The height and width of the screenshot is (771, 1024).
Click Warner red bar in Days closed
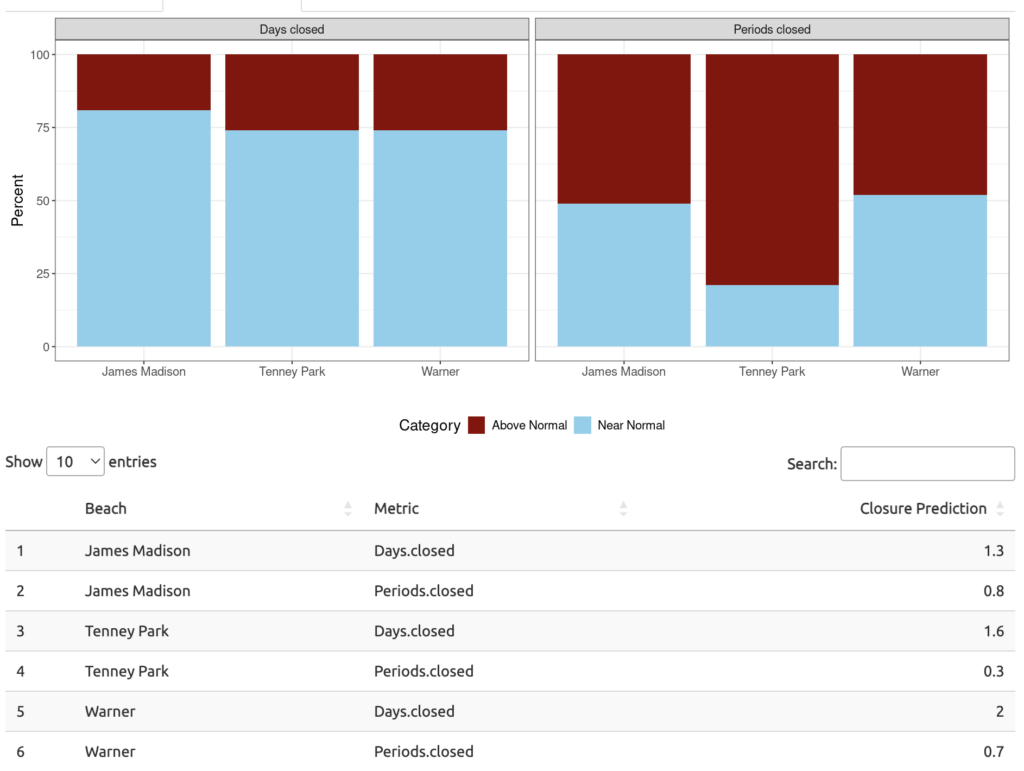[x=440, y=92]
